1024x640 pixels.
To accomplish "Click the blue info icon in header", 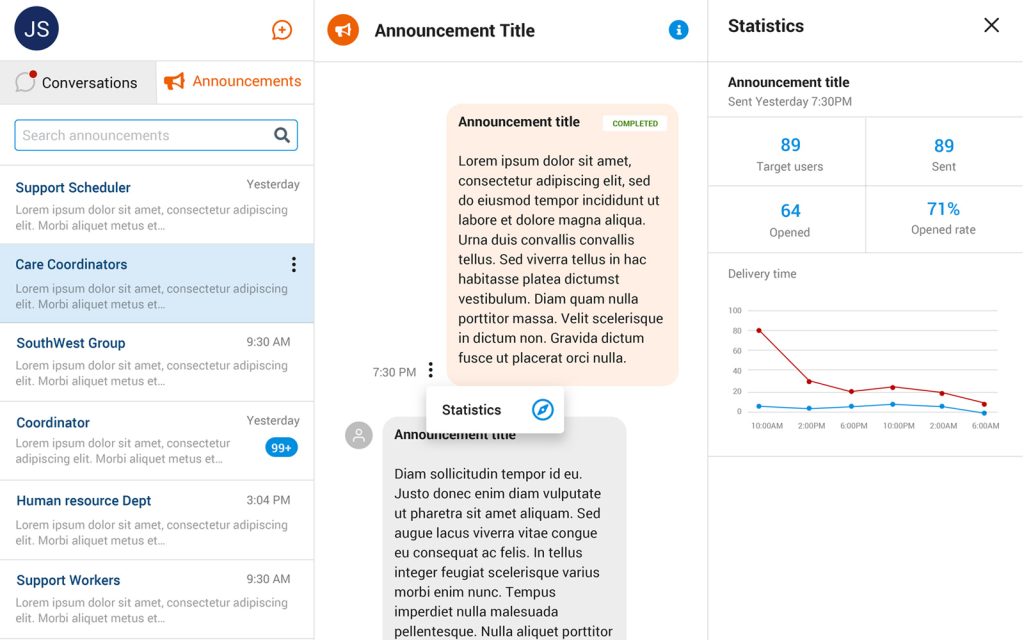I will [x=678, y=30].
